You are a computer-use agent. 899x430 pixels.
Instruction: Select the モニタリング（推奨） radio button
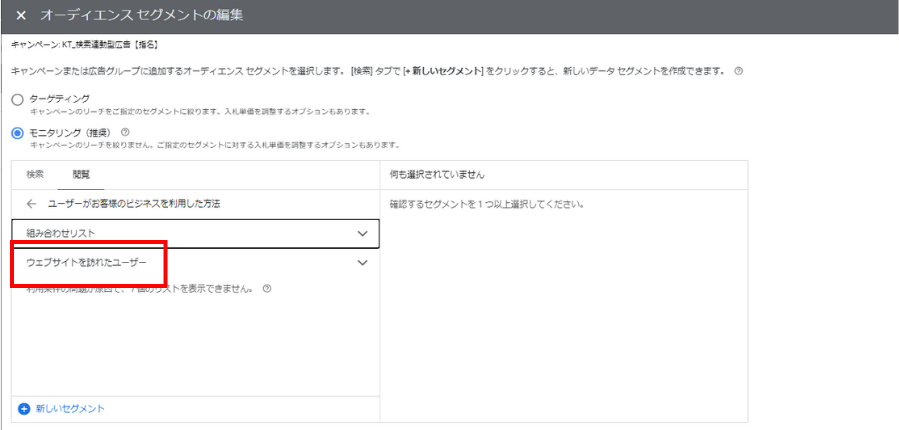coord(16,132)
